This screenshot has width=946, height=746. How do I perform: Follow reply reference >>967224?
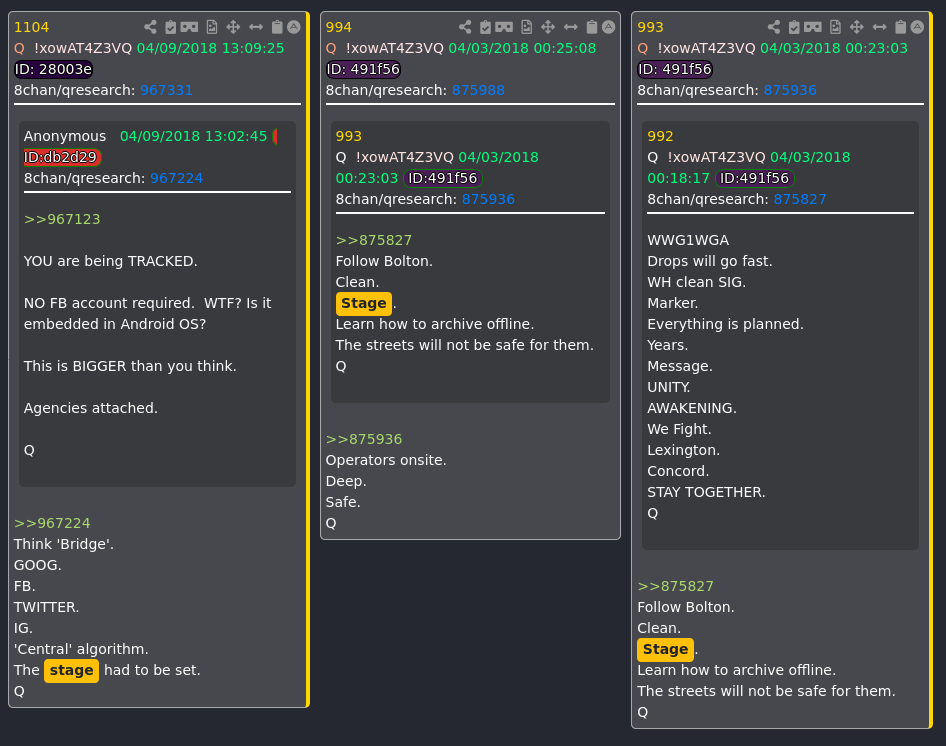[x=52, y=523]
